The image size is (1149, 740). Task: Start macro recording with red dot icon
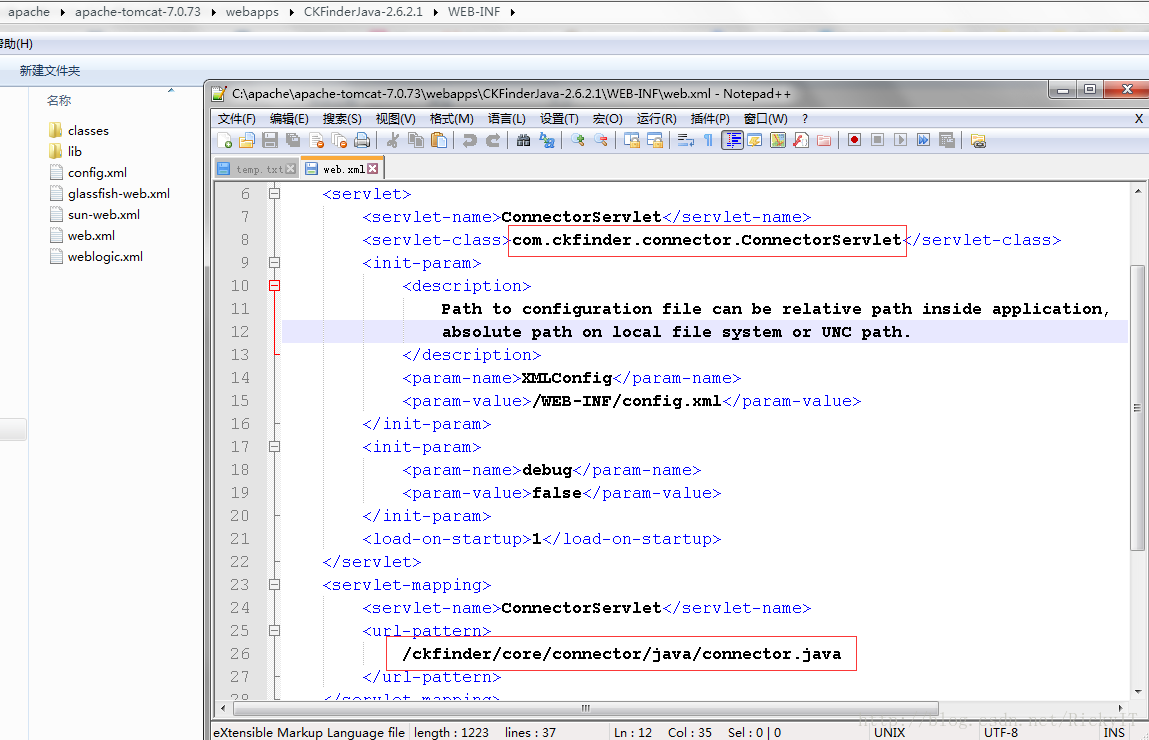pyautogui.click(x=854, y=141)
